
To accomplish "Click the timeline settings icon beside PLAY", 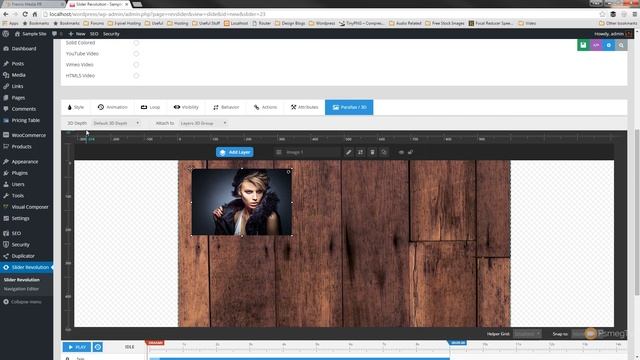I will [x=98, y=347].
